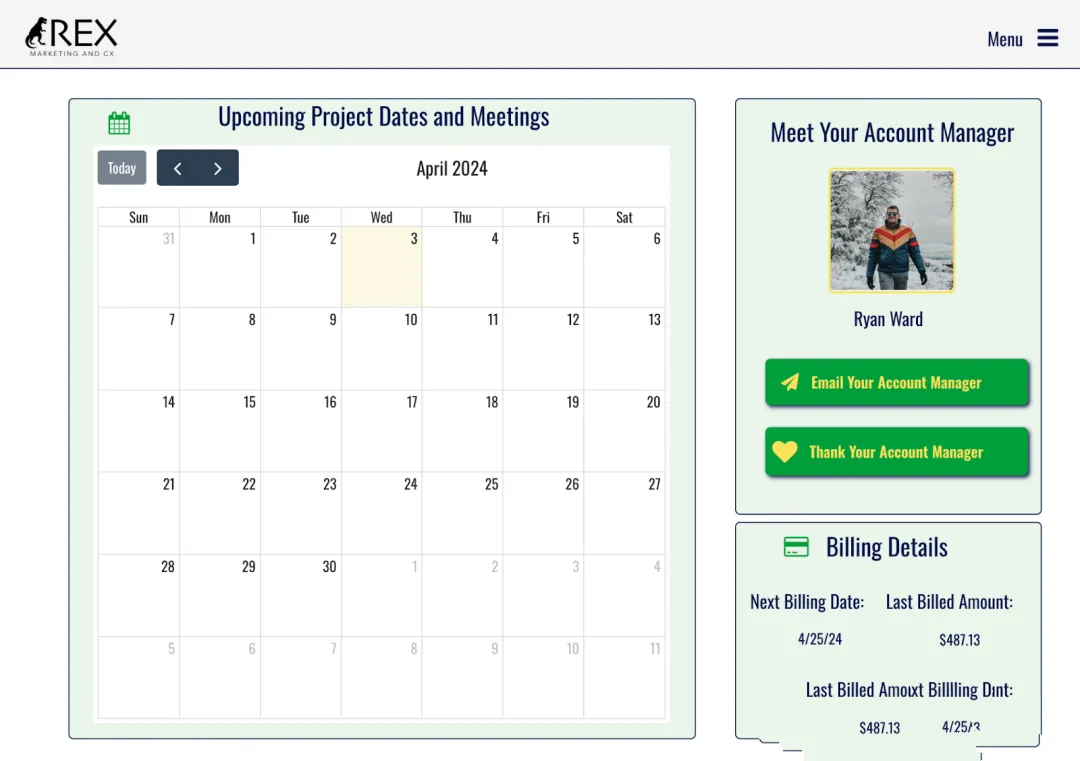Click the April 2024 month title
This screenshot has width=1080, height=761.
click(452, 169)
